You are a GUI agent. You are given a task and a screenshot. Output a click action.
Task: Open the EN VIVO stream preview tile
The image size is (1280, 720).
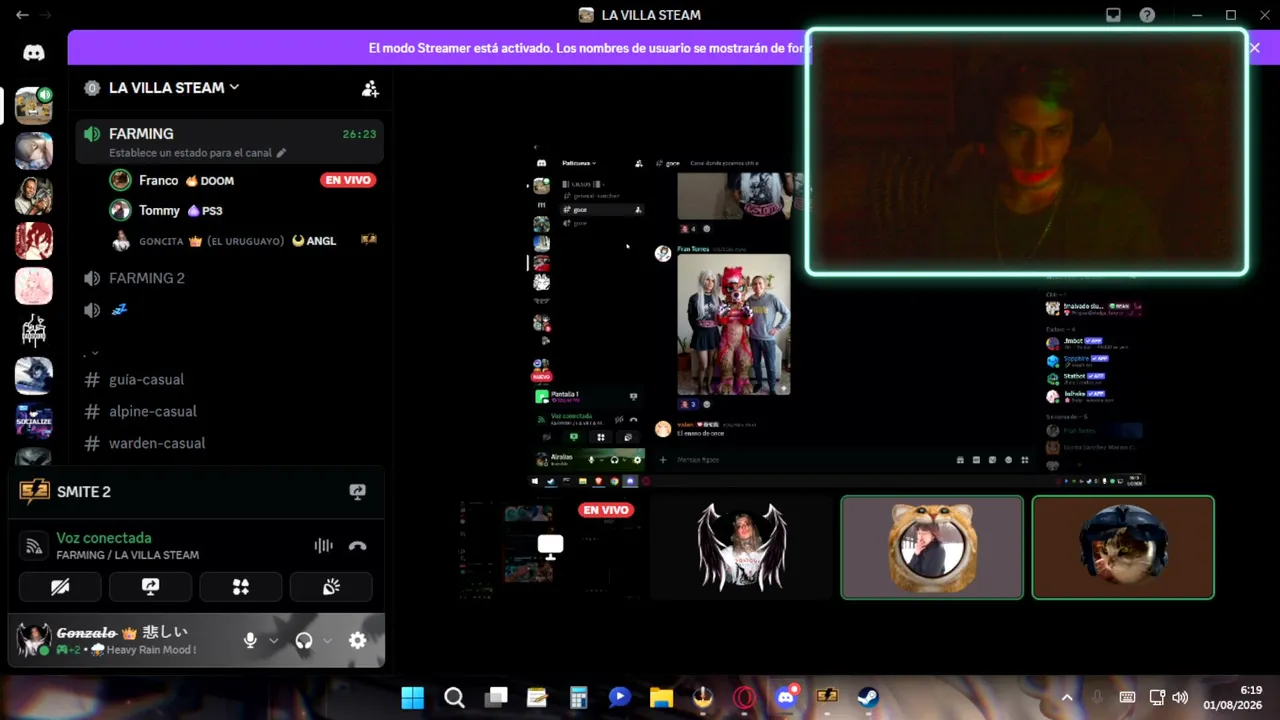click(x=550, y=547)
